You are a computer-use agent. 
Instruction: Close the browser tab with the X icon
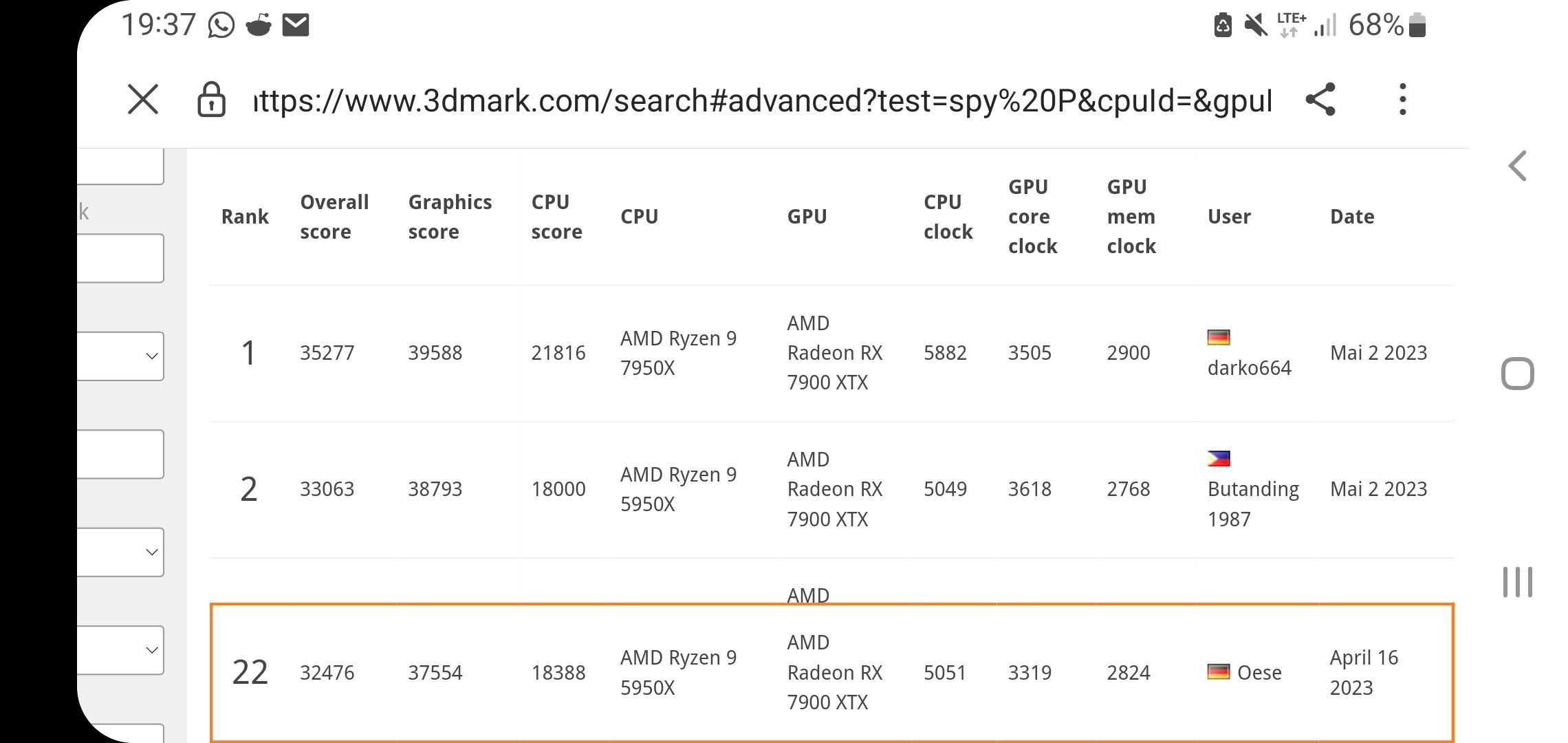[143, 100]
